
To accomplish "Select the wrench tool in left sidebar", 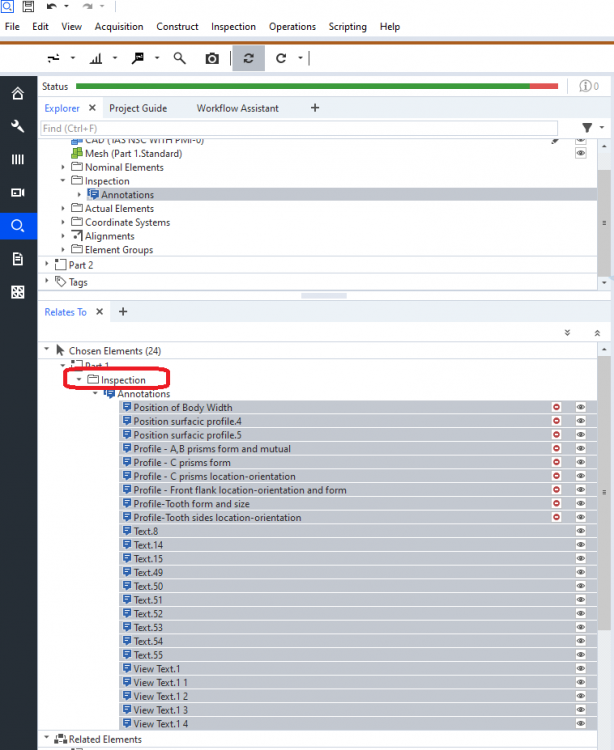I will click(x=17, y=127).
